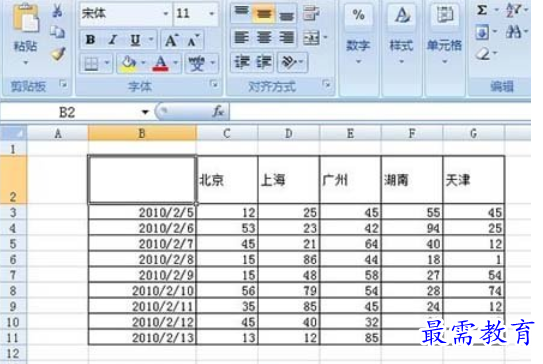Click Find and Select binoculars
543x364 pixels.
pyautogui.click(x=513, y=33)
